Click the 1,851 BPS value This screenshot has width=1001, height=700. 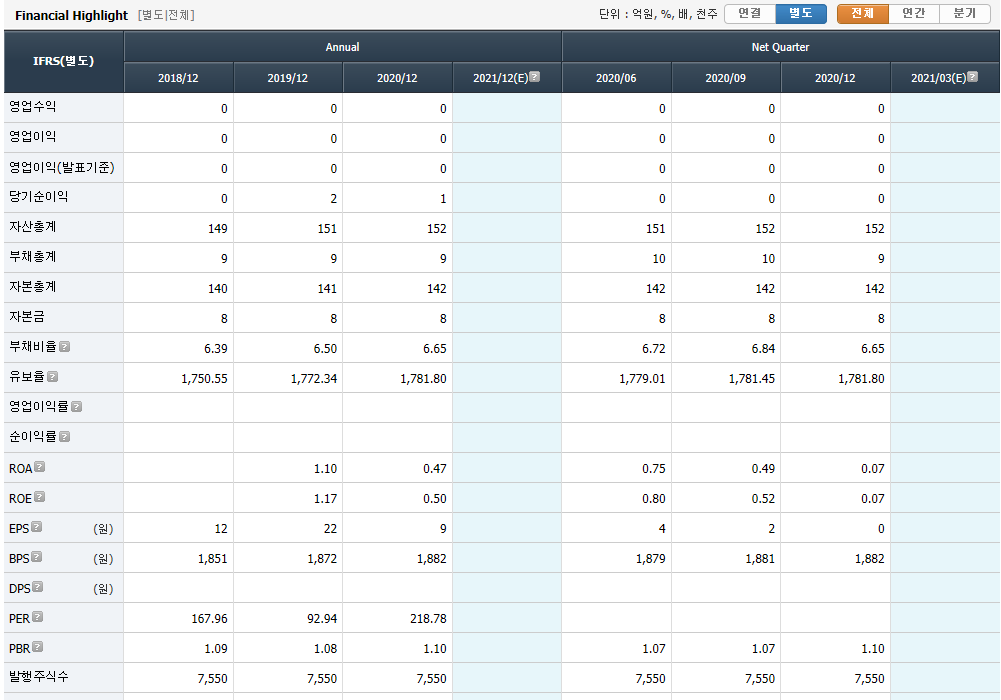coord(213,558)
